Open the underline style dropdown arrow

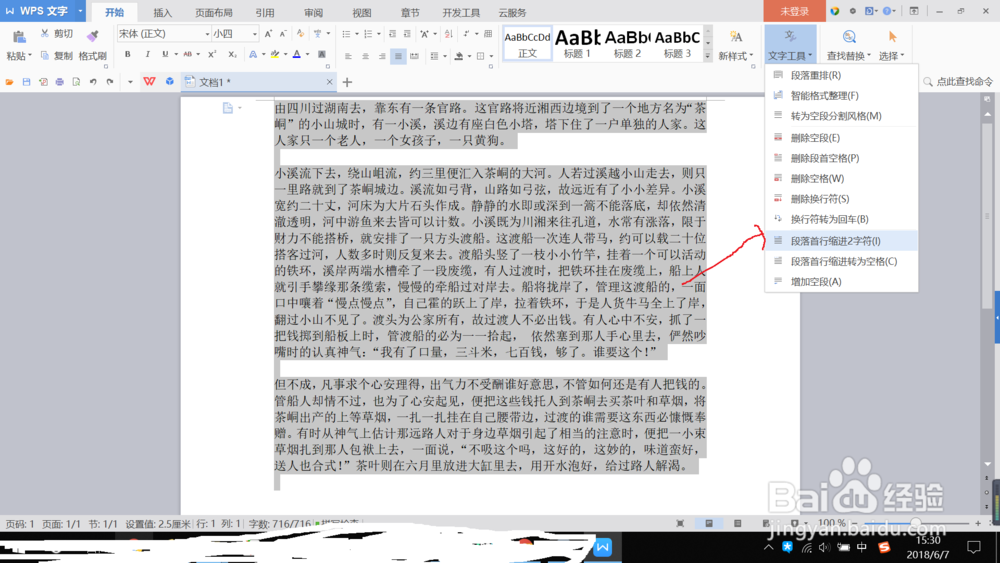pyautogui.click(x=176, y=55)
